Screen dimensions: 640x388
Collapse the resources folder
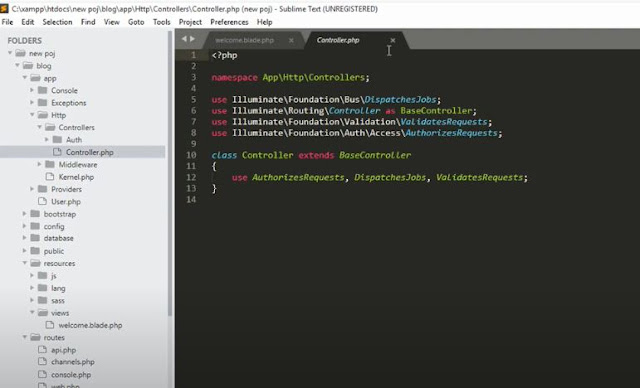(x=24, y=263)
